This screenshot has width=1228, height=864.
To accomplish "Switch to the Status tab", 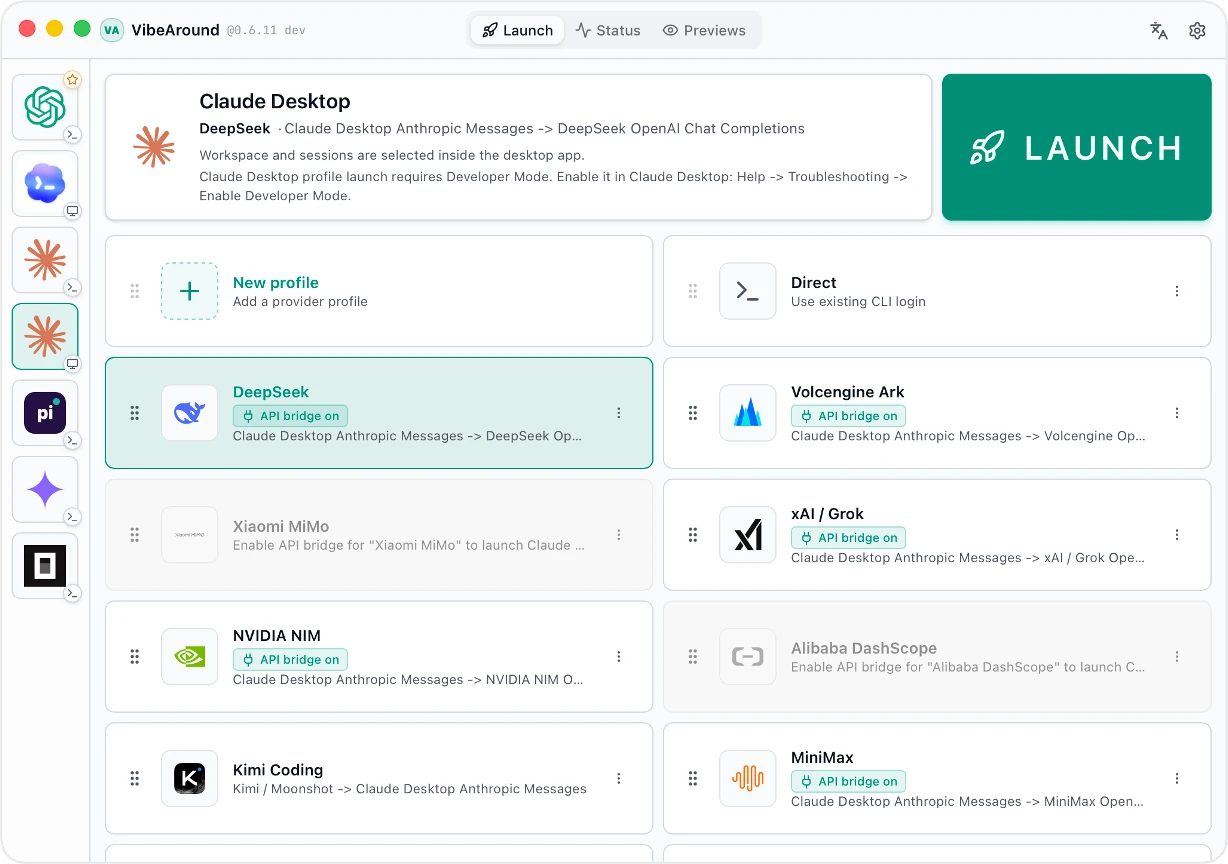I will (608, 30).
